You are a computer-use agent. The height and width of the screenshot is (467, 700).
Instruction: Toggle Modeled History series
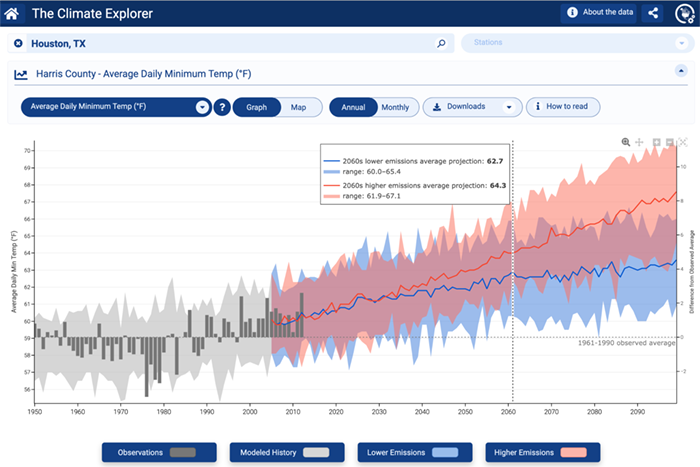pyautogui.click(x=285, y=453)
